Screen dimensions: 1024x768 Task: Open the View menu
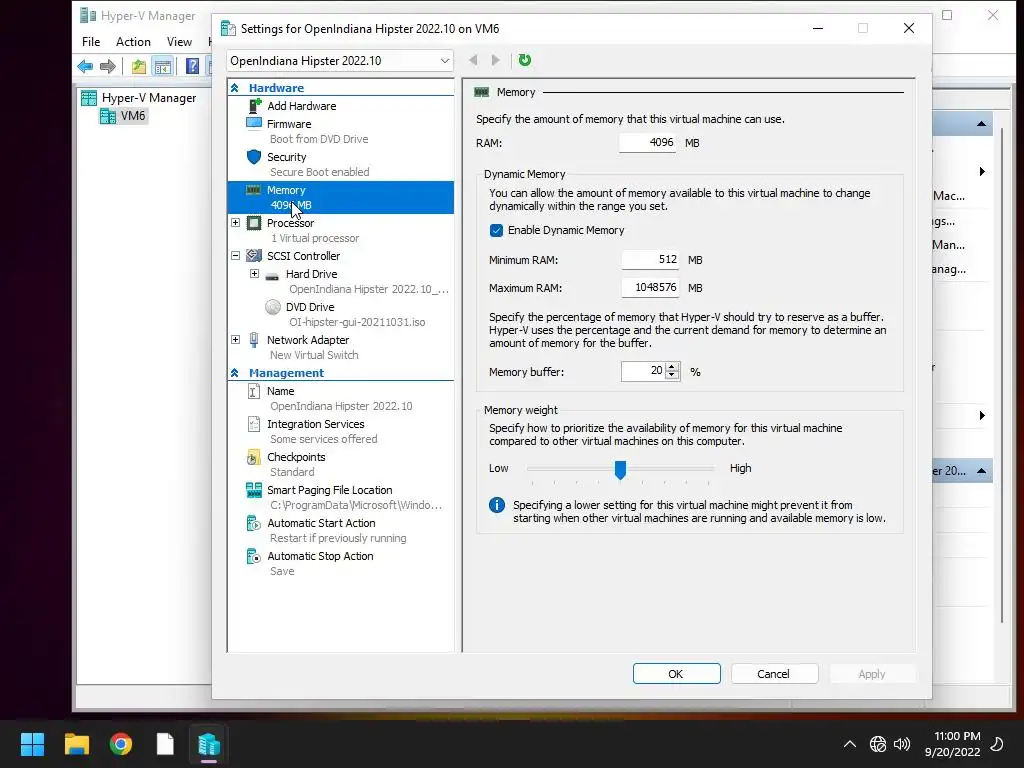179,42
